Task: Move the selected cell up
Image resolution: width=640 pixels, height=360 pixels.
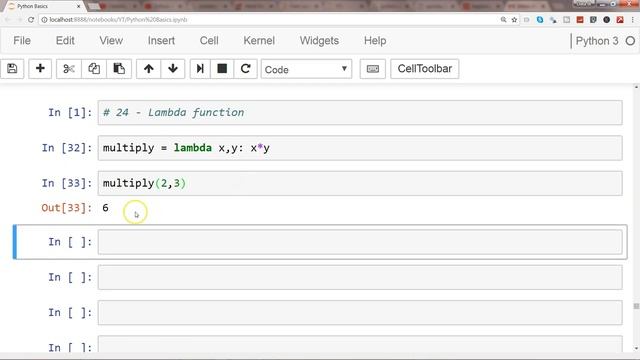Action: [x=149, y=69]
